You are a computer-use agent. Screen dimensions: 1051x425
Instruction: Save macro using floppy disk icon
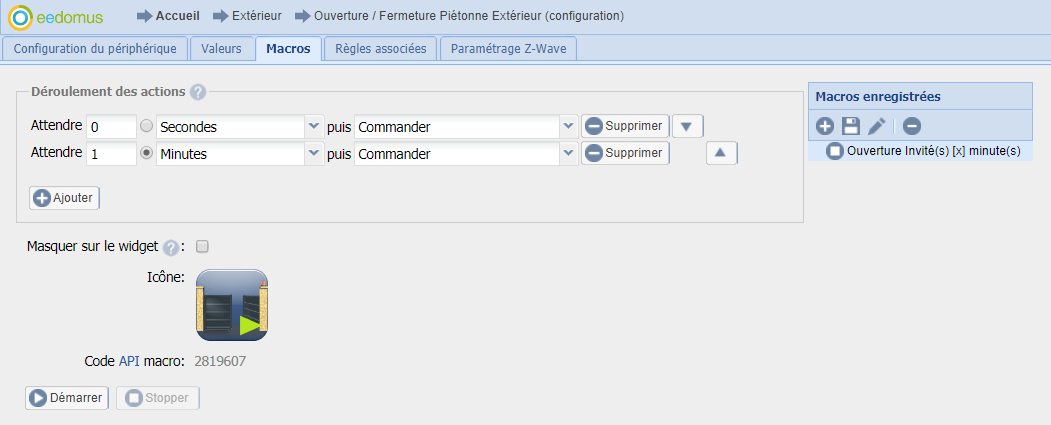tap(851, 125)
